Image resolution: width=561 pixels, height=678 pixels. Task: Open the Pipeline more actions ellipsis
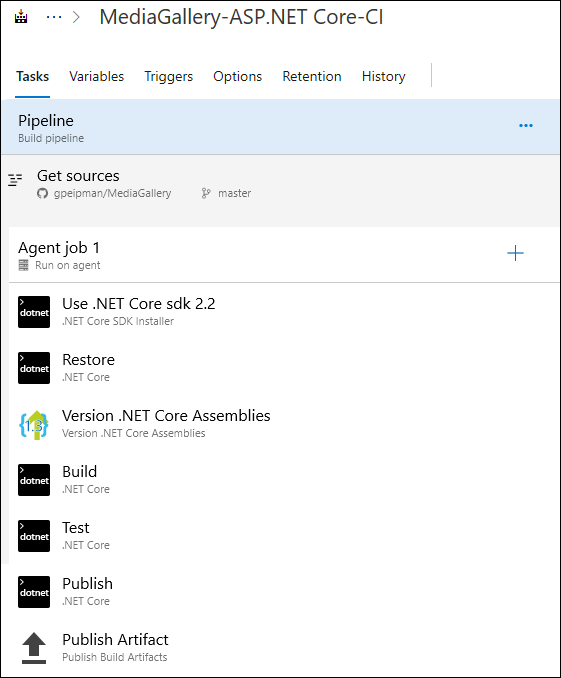[526, 125]
